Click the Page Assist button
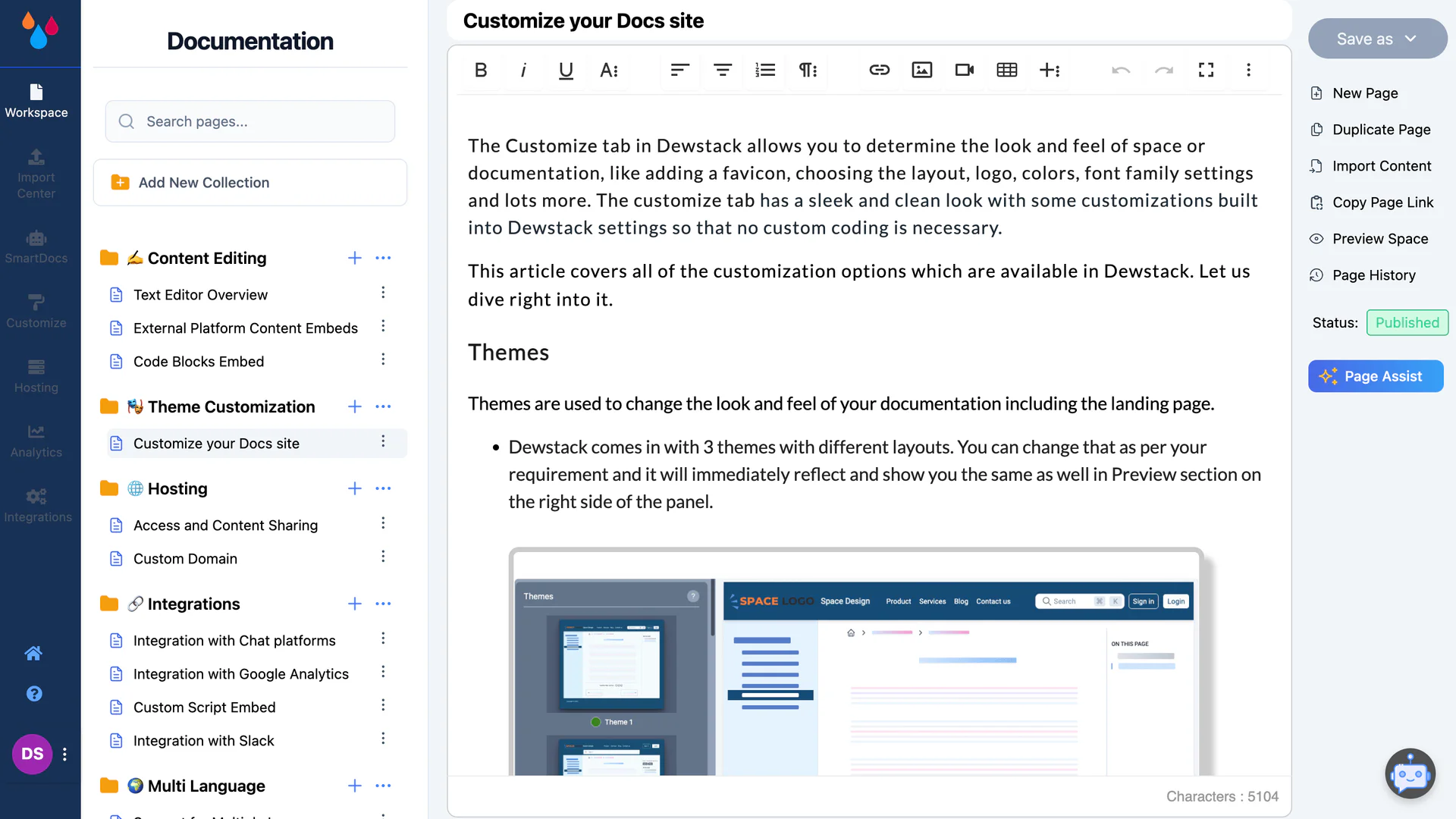This screenshot has height=819, width=1456. pos(1375,376)
